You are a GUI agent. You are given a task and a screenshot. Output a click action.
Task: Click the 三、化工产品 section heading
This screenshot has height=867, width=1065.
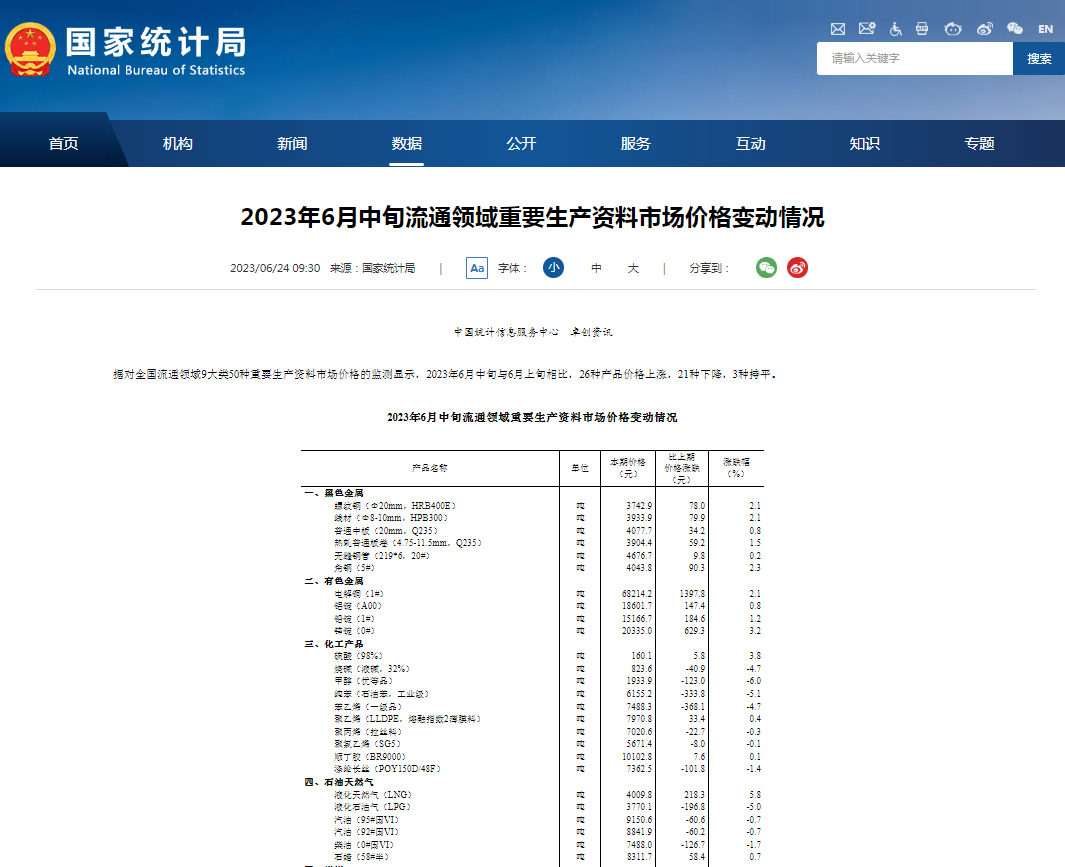pyautogui.click(x=333, y=644)
